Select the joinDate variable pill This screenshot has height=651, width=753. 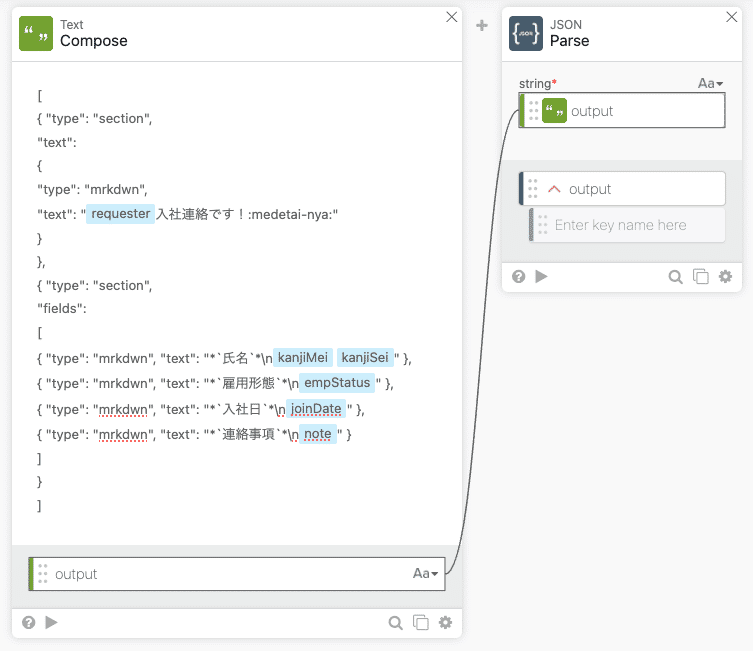pos(316,409)
